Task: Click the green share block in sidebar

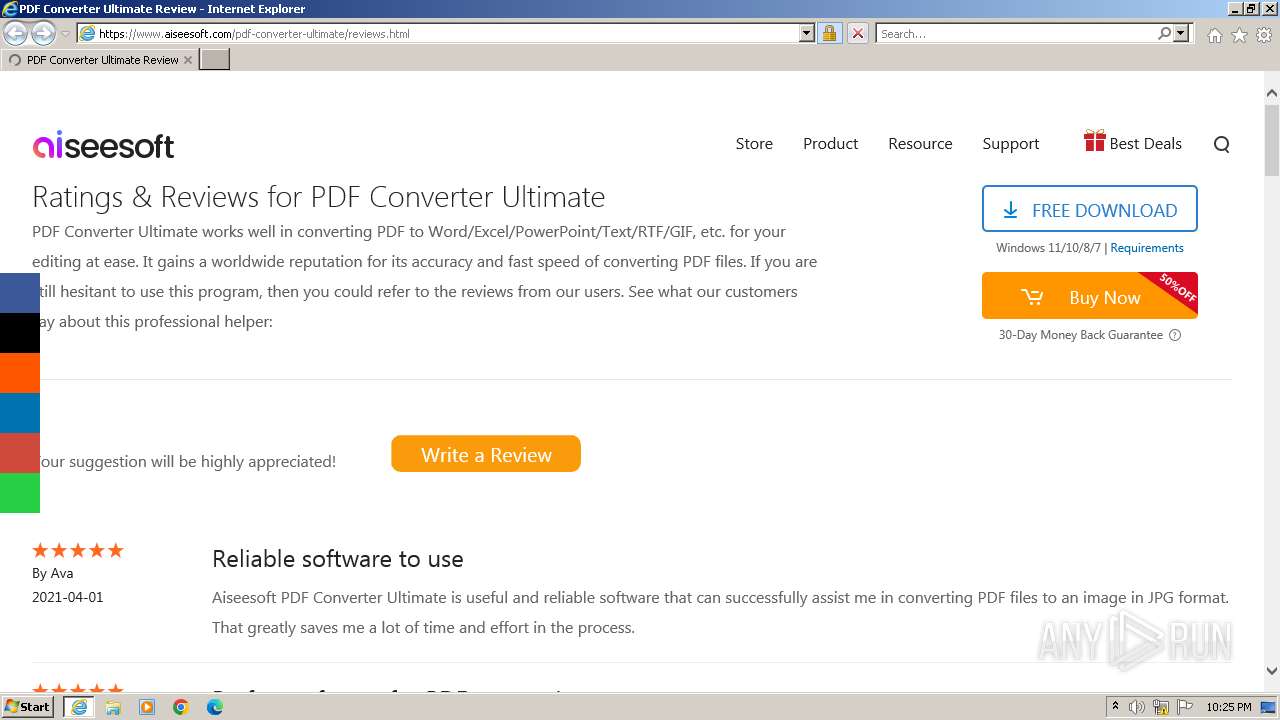Action: click(x=20, y=493)
